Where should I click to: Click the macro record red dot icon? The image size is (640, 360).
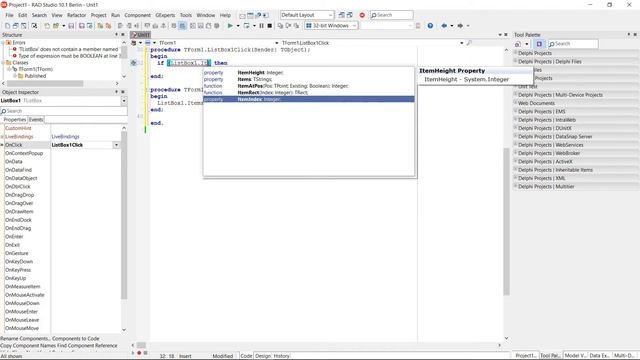pyautogui.click(x=139, y=353)
